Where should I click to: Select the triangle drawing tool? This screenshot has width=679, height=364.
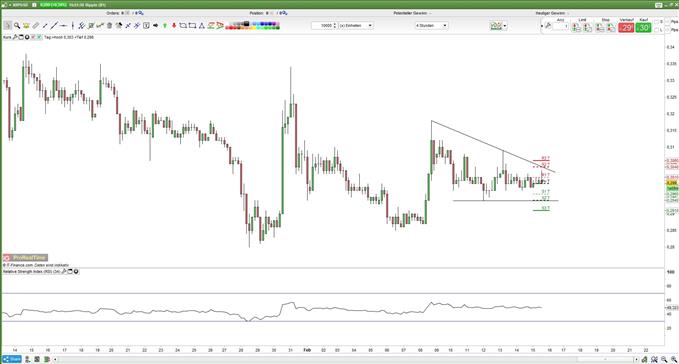pos(201,26)
